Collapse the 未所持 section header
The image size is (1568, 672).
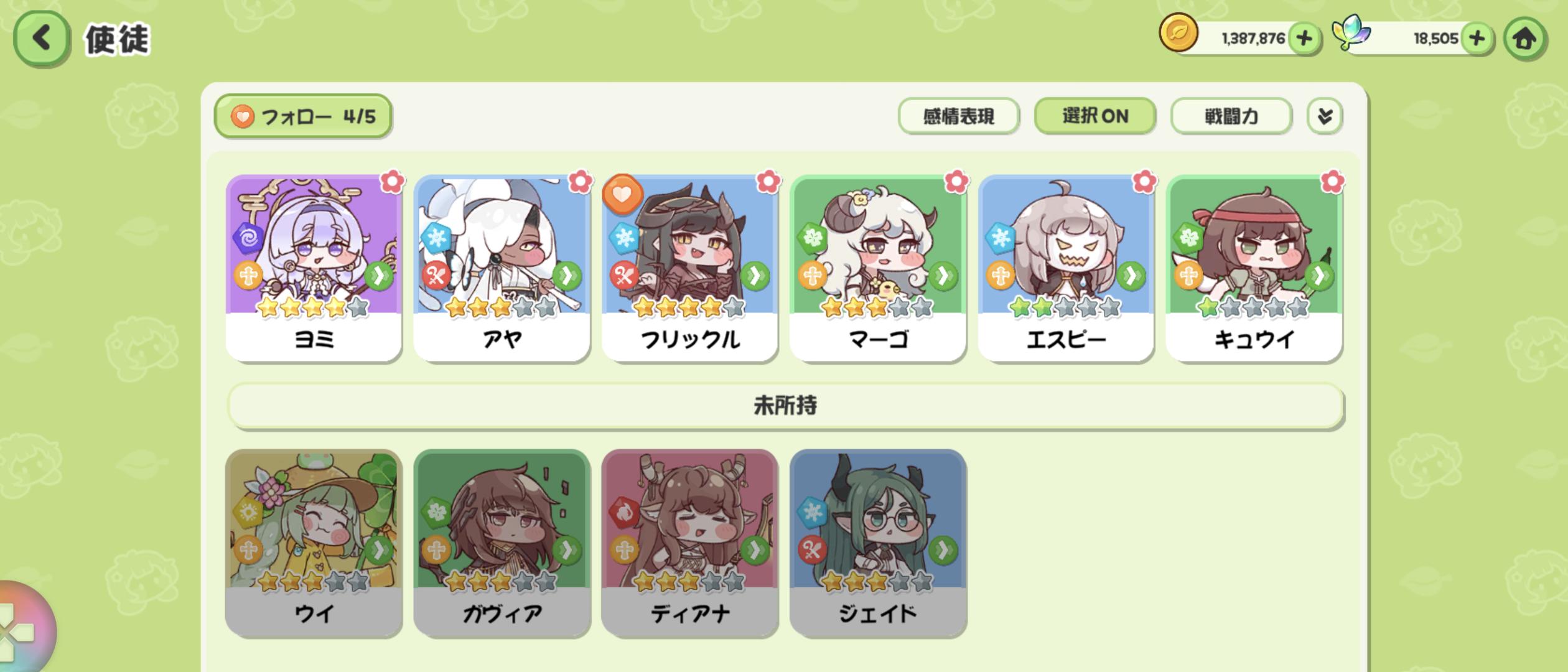click(785, 406)
